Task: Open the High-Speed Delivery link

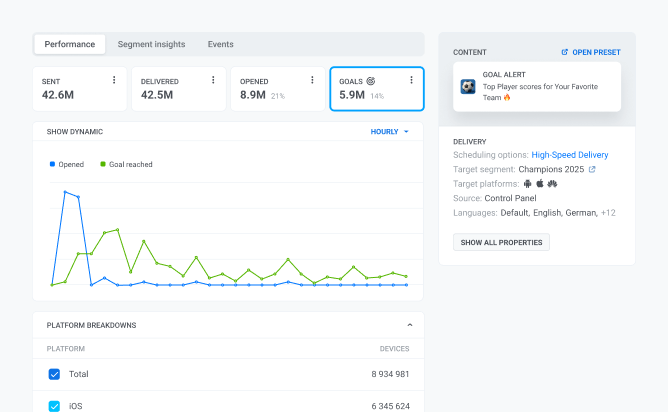Action: (569, 155)
